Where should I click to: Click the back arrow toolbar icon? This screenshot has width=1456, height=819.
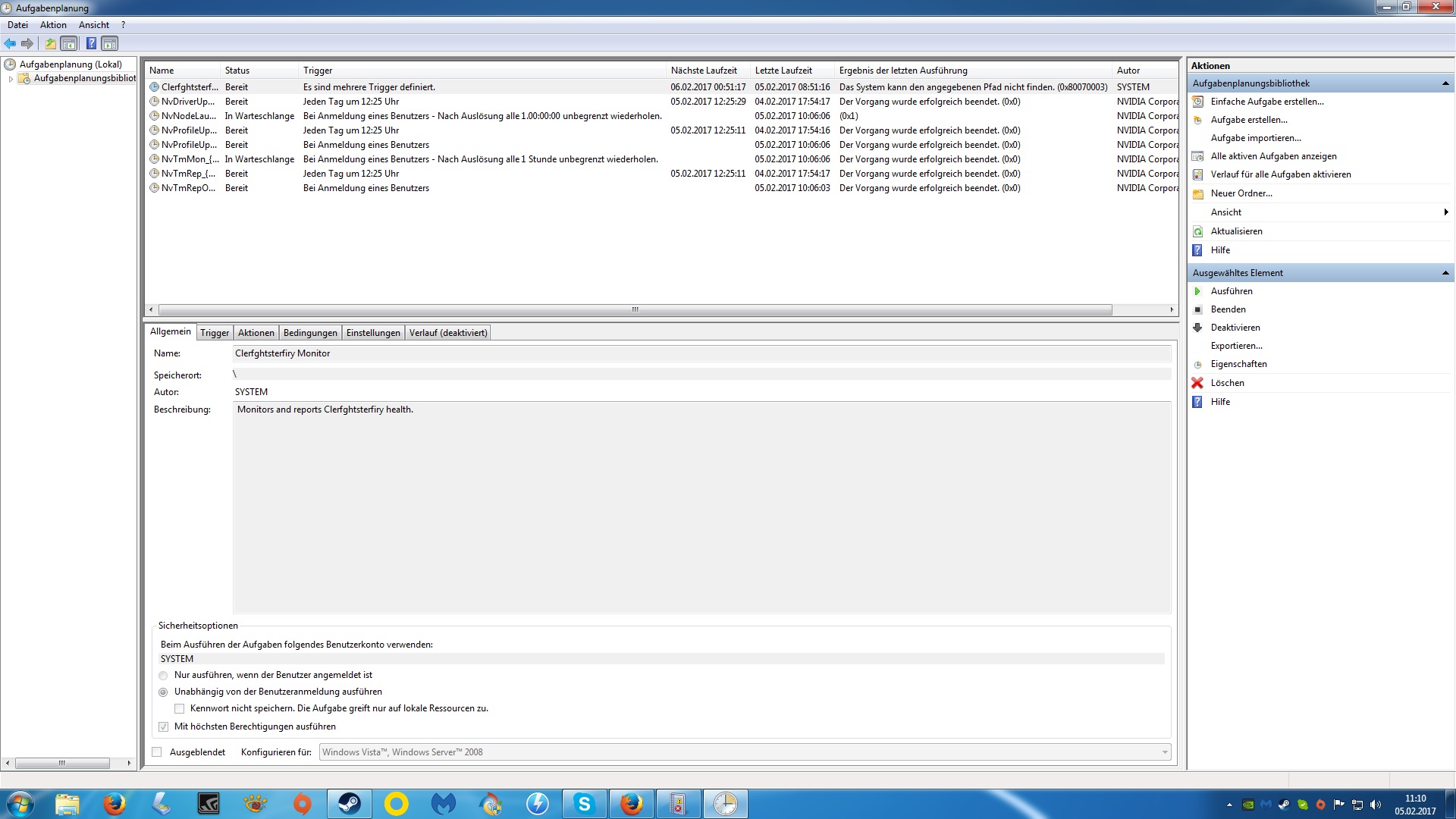pyautogui.click(x=10, y=43)
